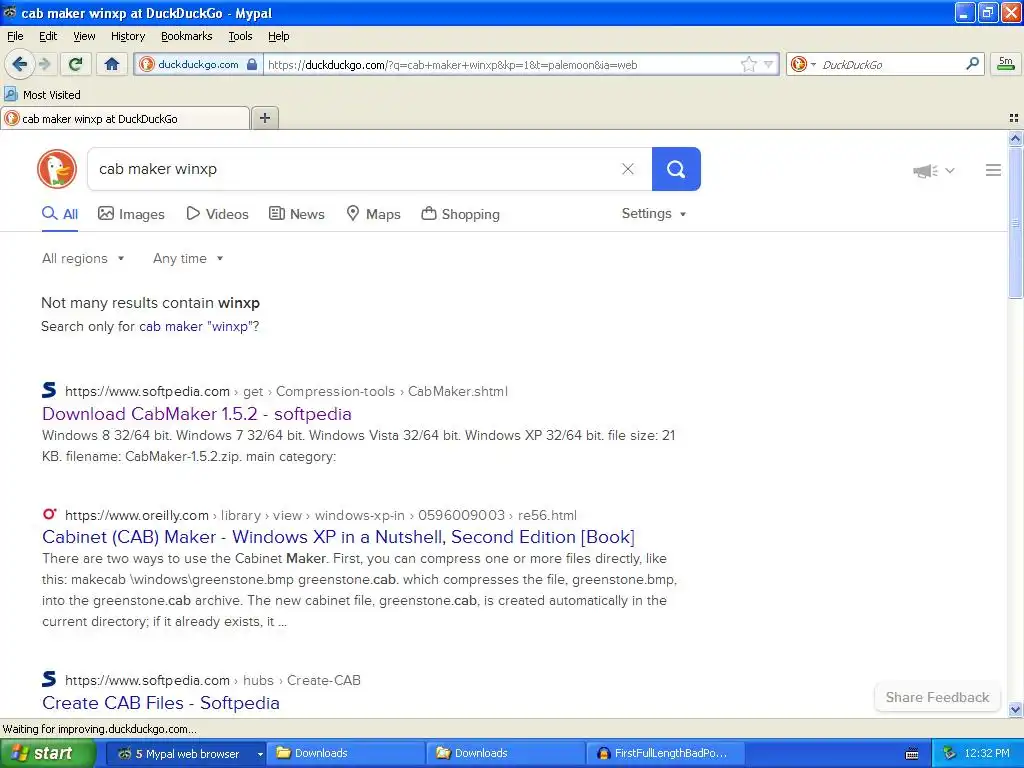Click the magnifier in the browser search box
Screen dimensions: 1024x768
[972, 63]
